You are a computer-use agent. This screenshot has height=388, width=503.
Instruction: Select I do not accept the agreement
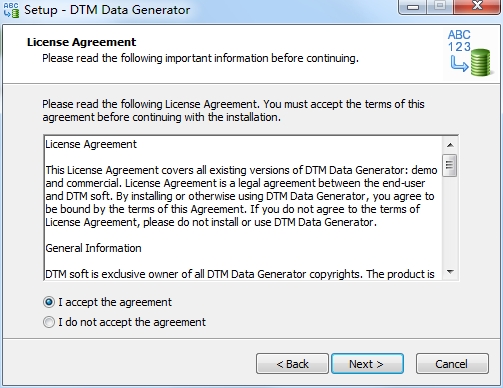click(49, 322)
